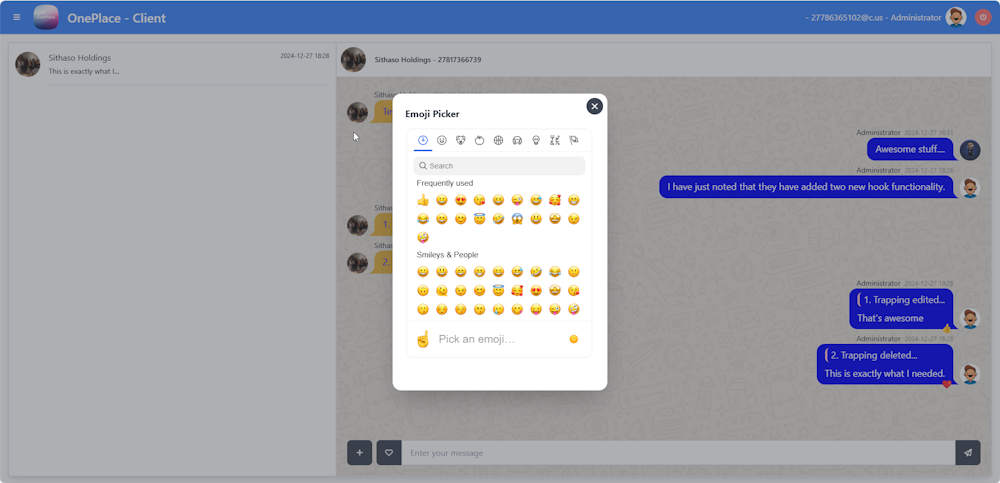Click the message about two new hook functionality

[x=806, y=187]
